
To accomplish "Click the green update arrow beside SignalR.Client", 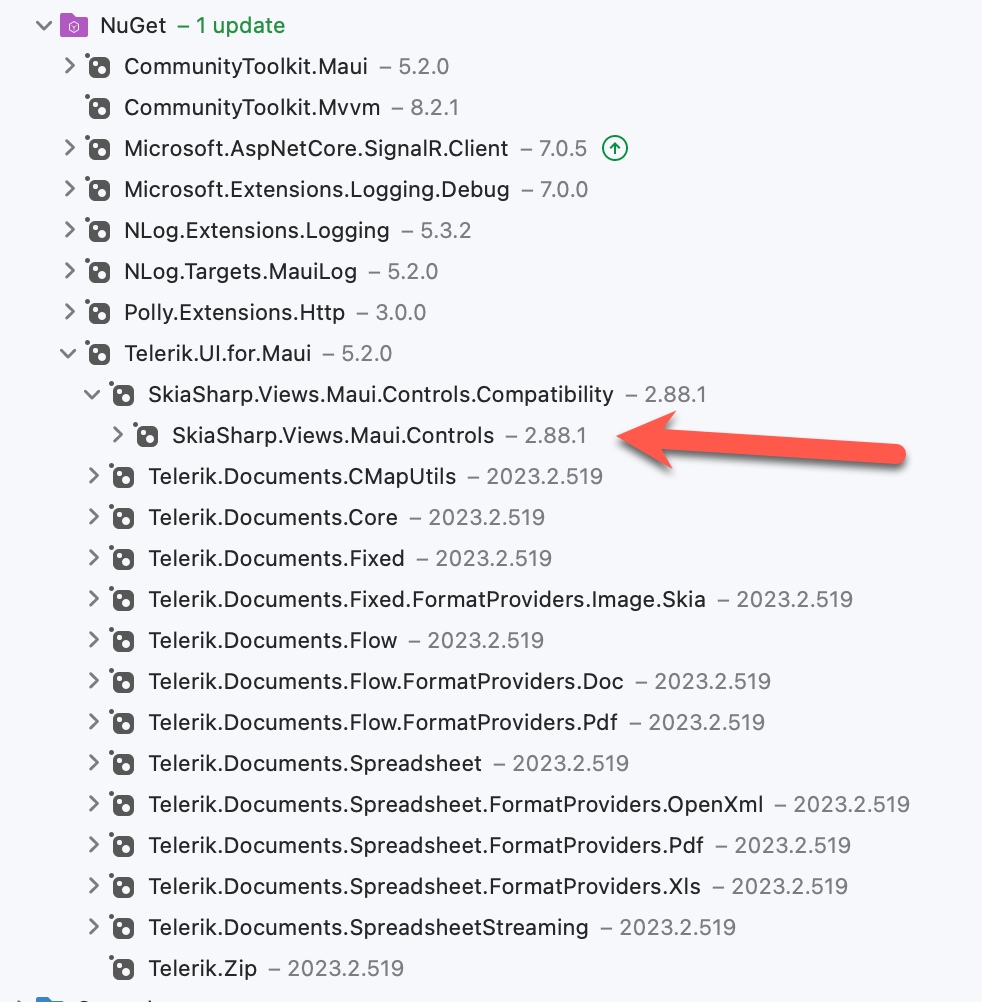I will [x=615, y=149].
